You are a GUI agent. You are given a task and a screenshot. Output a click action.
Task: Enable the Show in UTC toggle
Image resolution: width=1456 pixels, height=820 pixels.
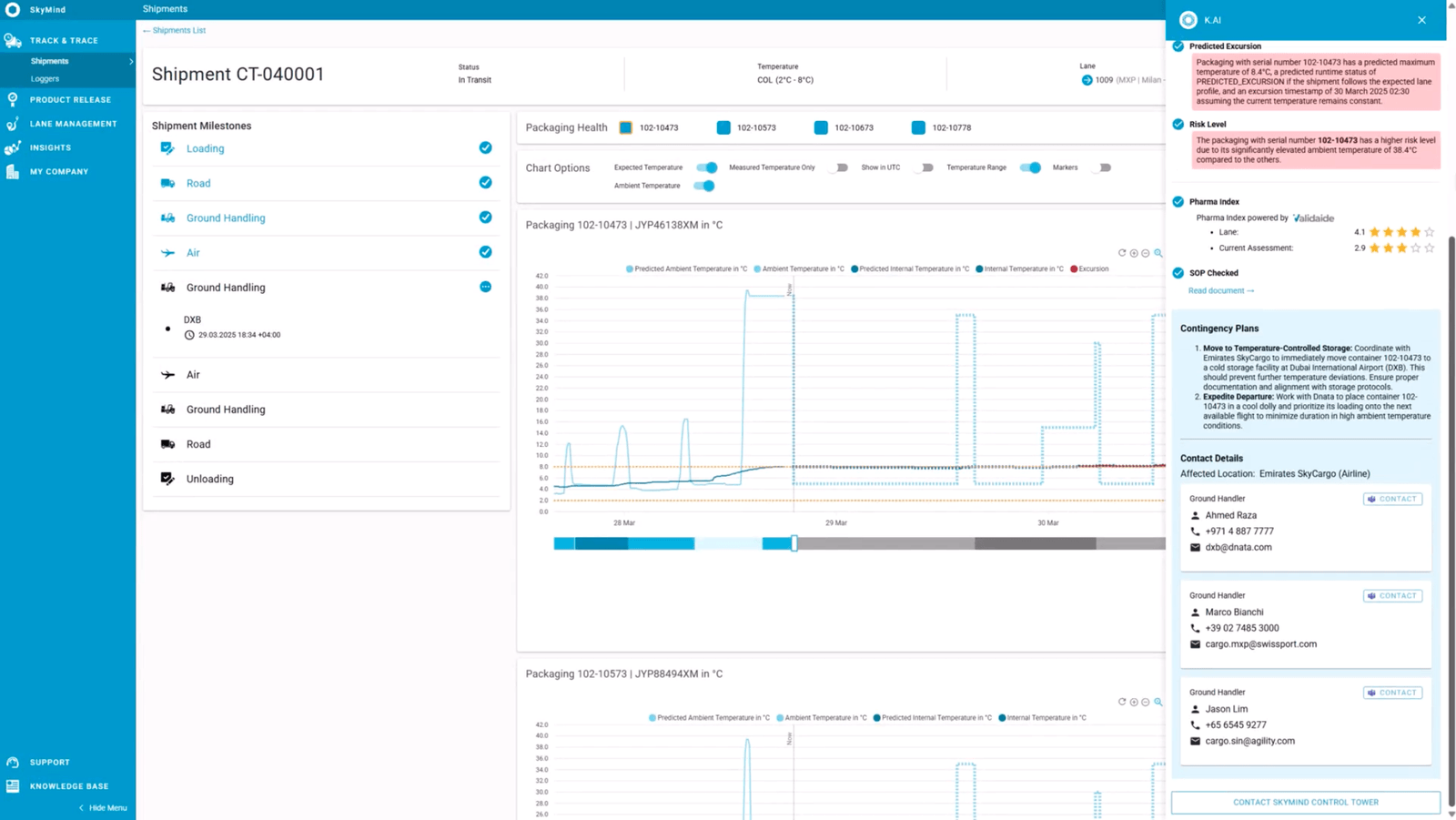coord(924,167)
